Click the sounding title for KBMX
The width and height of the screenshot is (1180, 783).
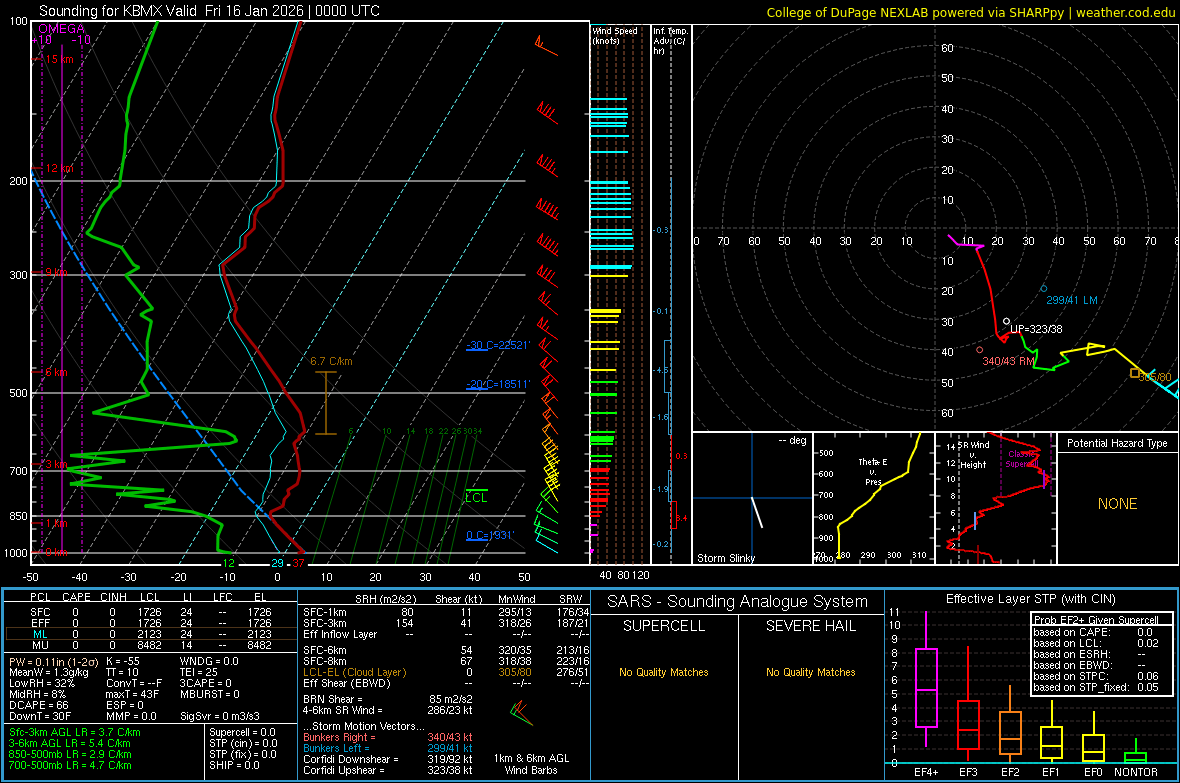tap(209, 11)
